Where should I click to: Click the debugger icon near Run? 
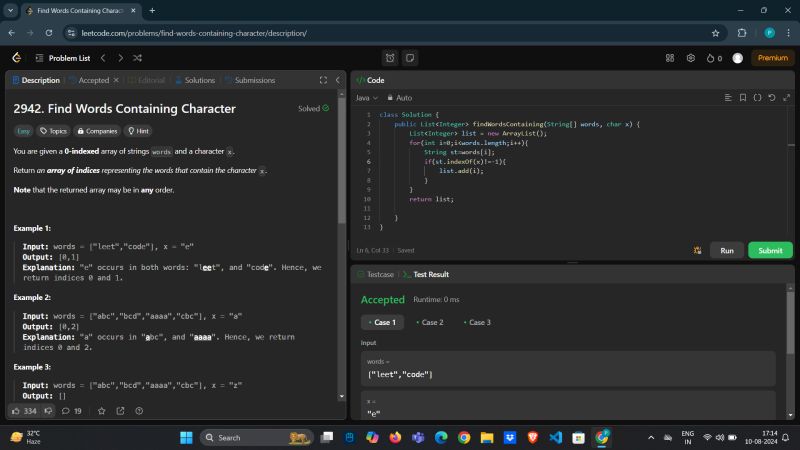click(697, 251)
